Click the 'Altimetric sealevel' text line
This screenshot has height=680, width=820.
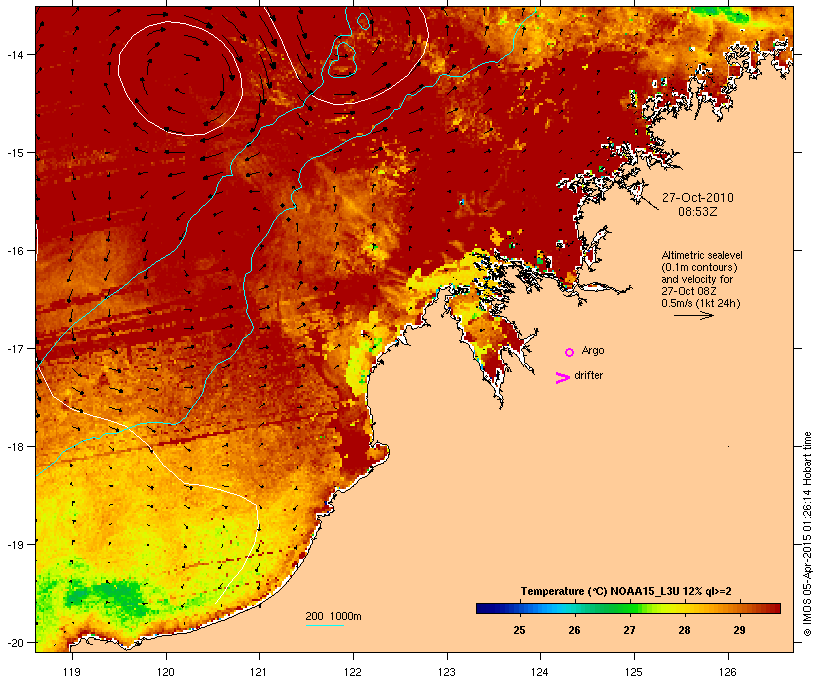(702, 255)
